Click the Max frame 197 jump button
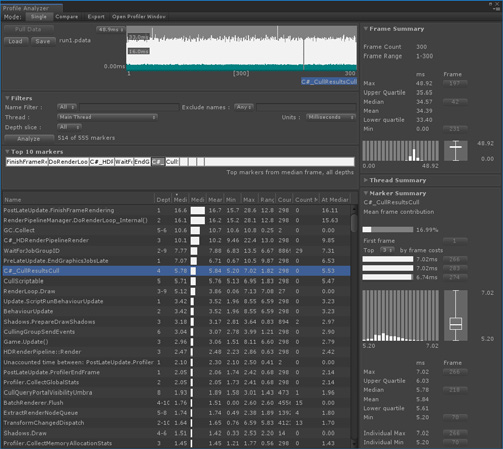This screenshot has height=449, width=503. click(x=455, y=83)
